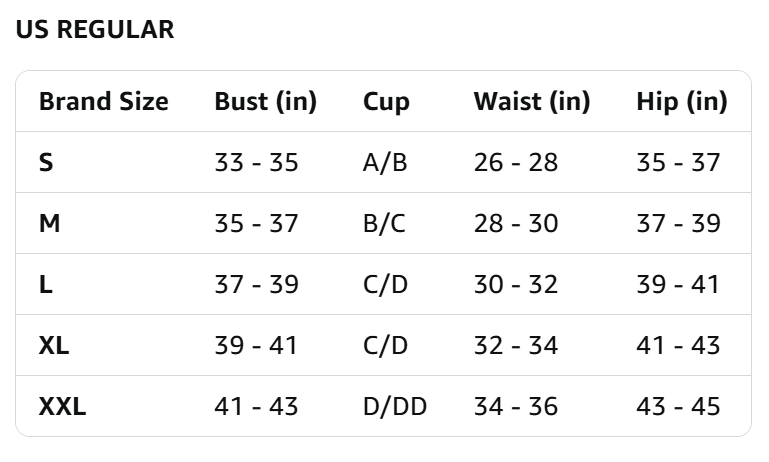Viewport: 769px width, 462px height.
Task: Click the L brand size row label
Action: [45, 284]
